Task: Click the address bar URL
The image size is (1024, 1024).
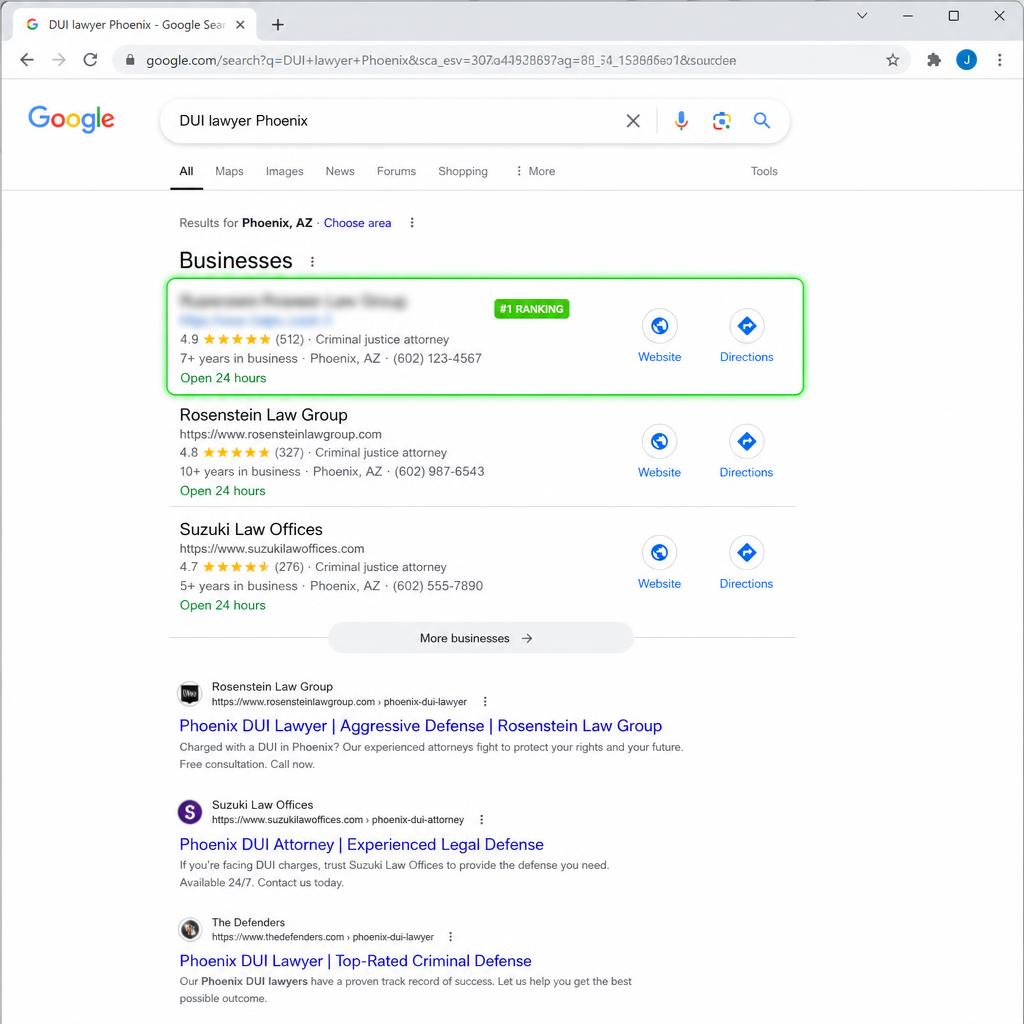Action: [x=441, y=60]
